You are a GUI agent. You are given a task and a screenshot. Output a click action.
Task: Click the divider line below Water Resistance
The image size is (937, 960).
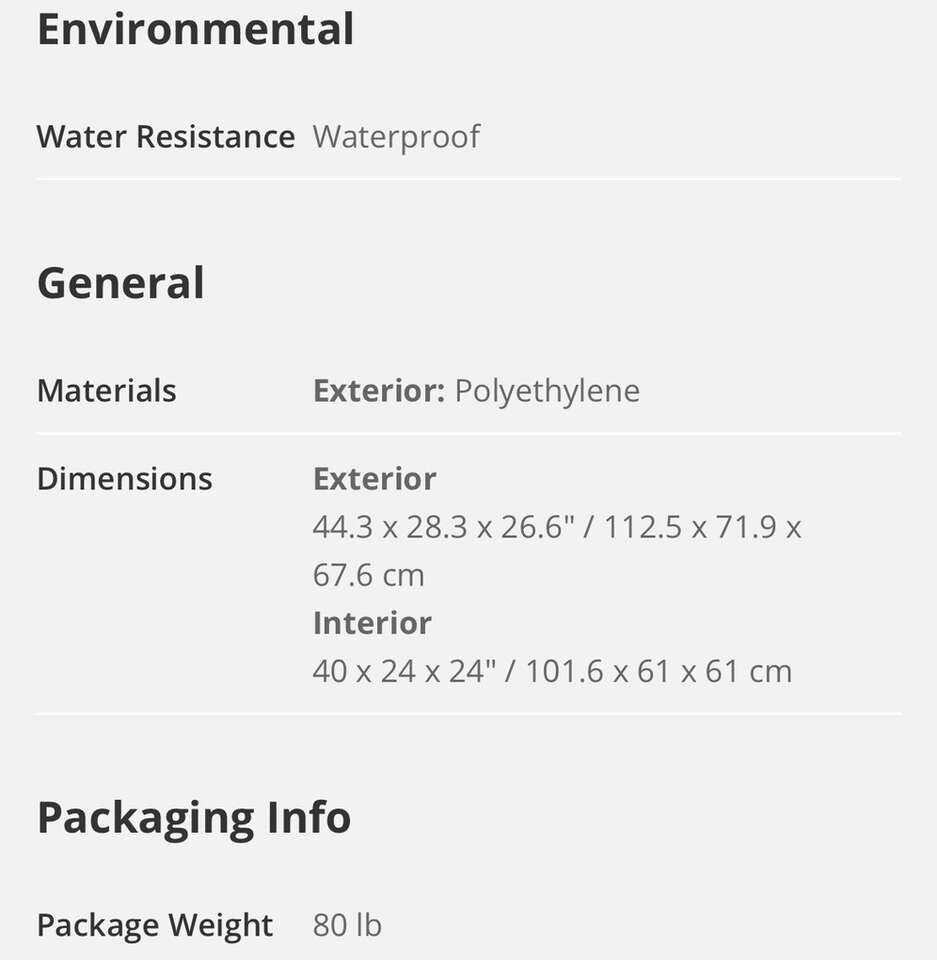(x=468, y=179)
